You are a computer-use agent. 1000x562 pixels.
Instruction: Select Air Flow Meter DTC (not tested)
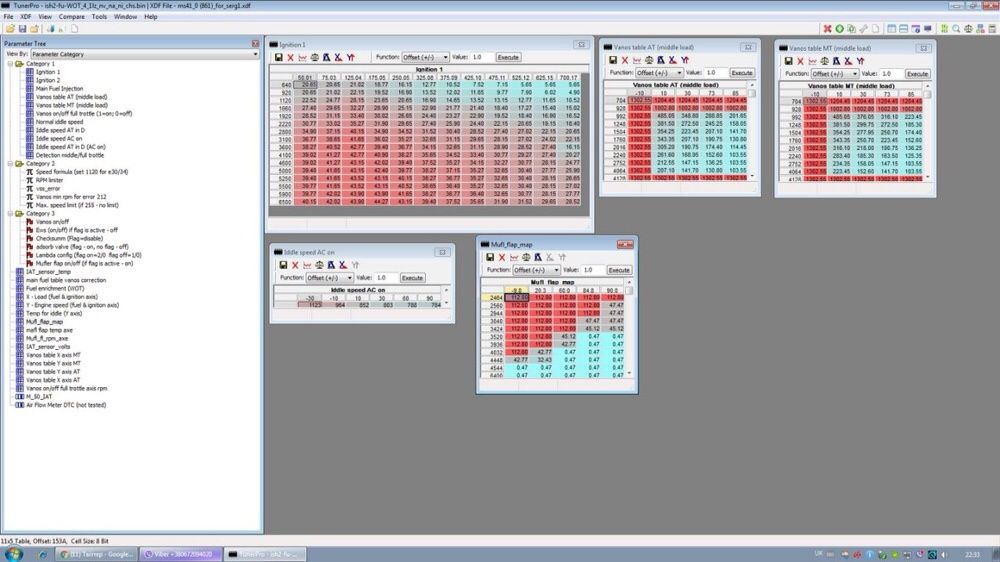click(x=66, y=405)
